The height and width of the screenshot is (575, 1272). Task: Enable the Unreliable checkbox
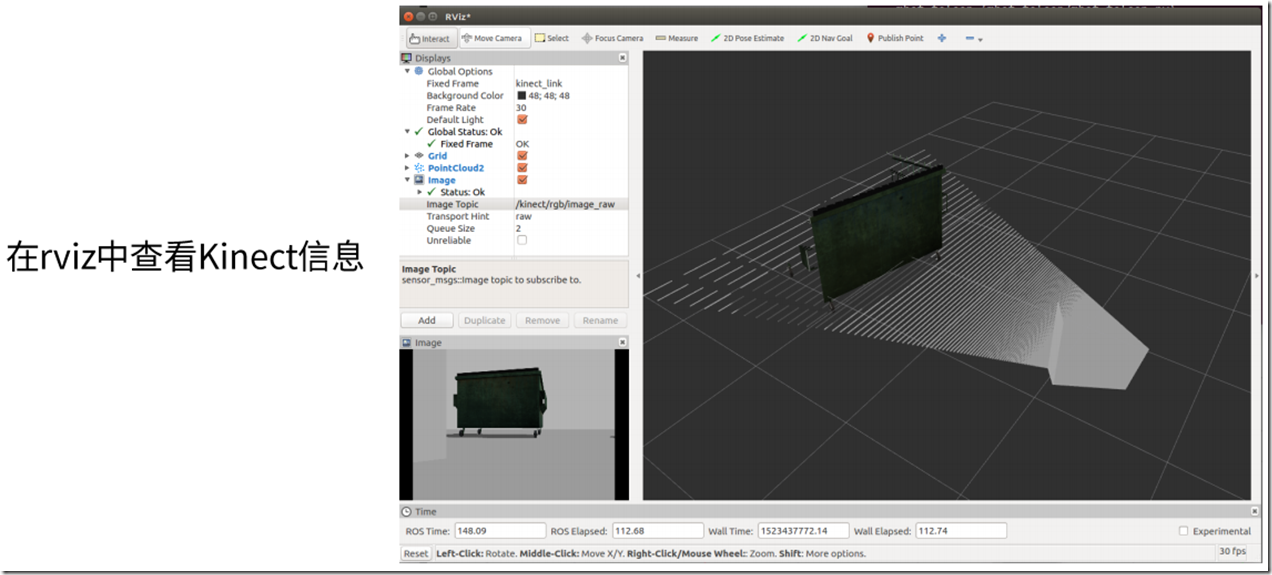point(522,240)
